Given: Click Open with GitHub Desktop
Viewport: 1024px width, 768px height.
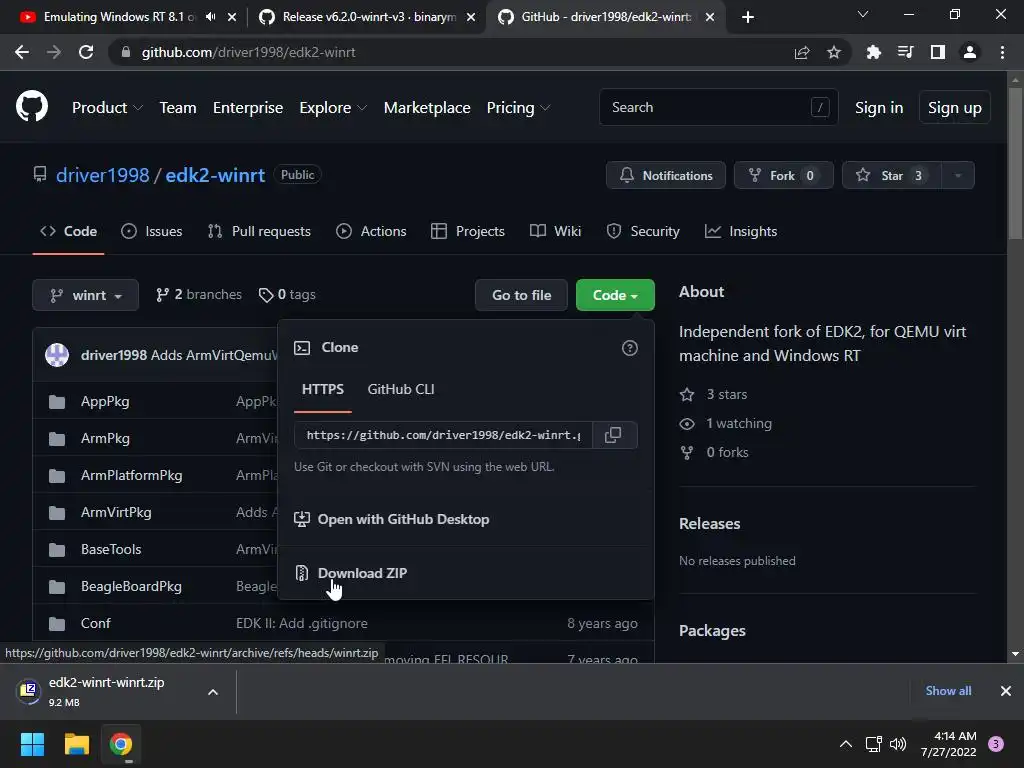Looking at the screenshot, I should 403,519.
